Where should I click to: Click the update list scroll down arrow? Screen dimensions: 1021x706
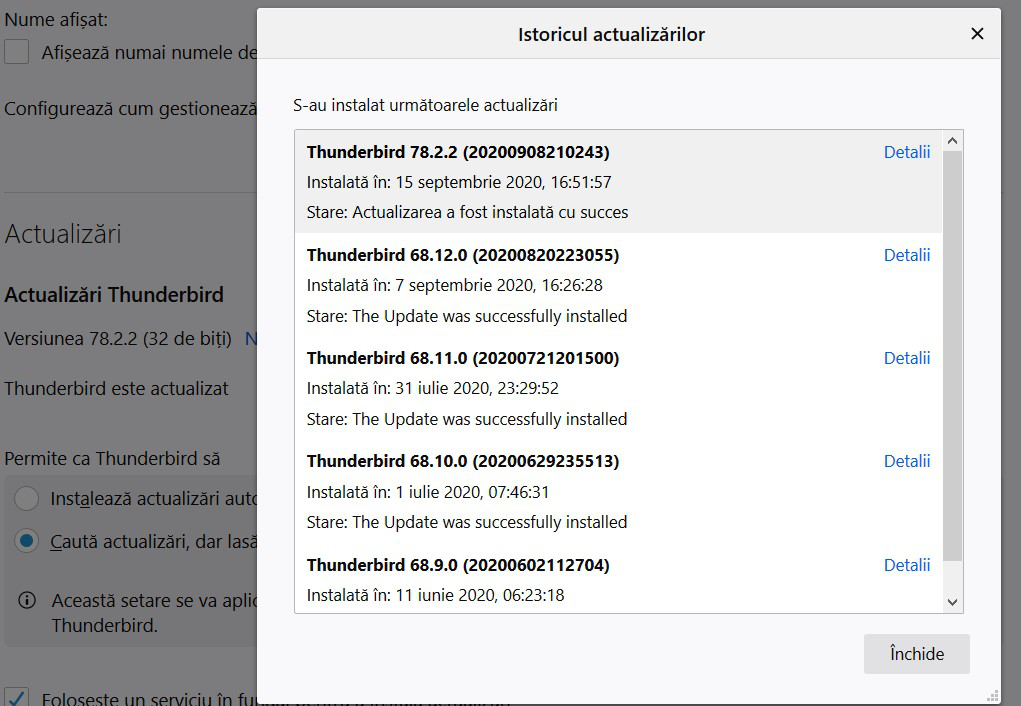[x=952, y=602]
